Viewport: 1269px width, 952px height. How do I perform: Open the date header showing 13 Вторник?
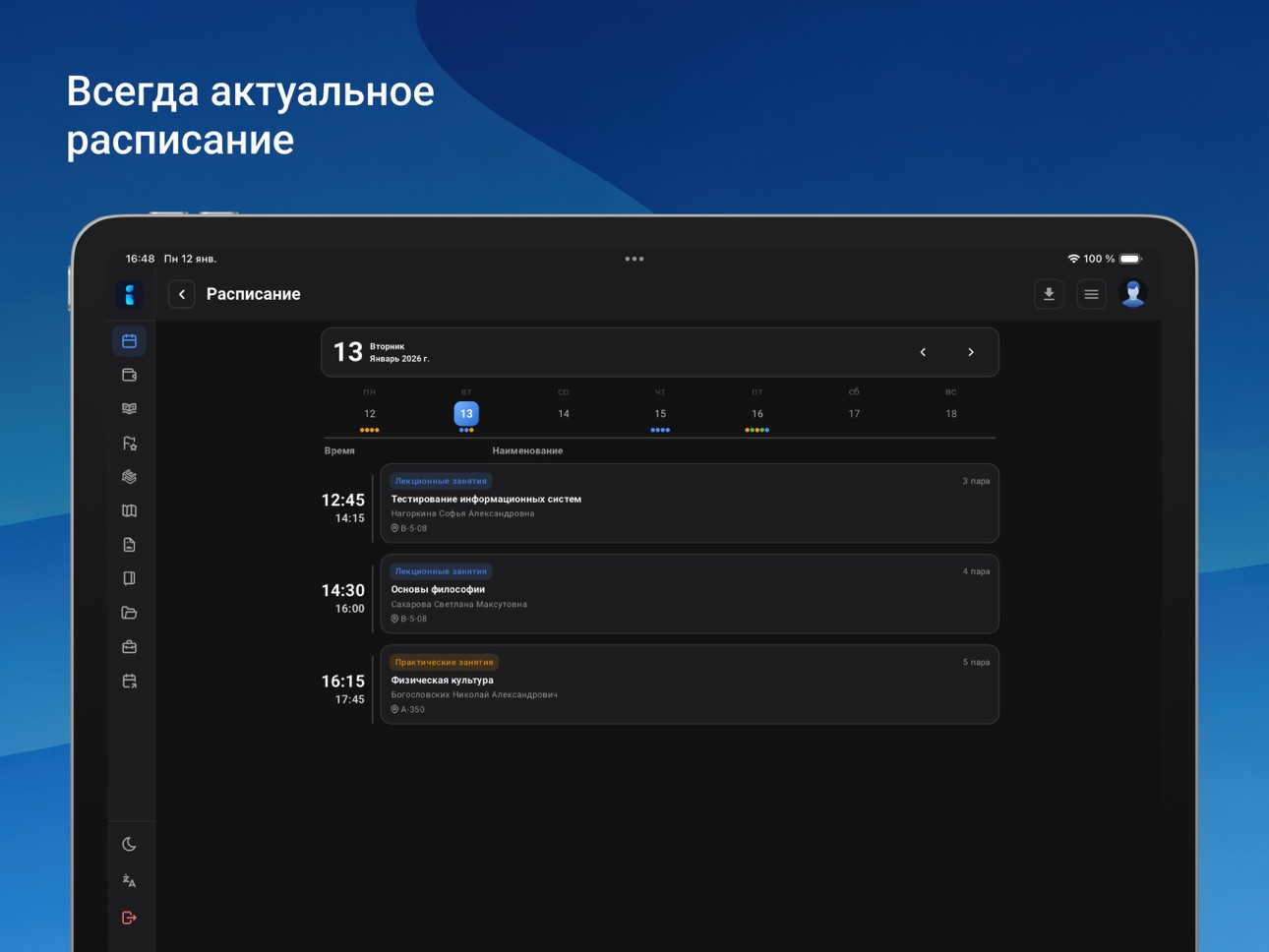[x=660, y=352]
